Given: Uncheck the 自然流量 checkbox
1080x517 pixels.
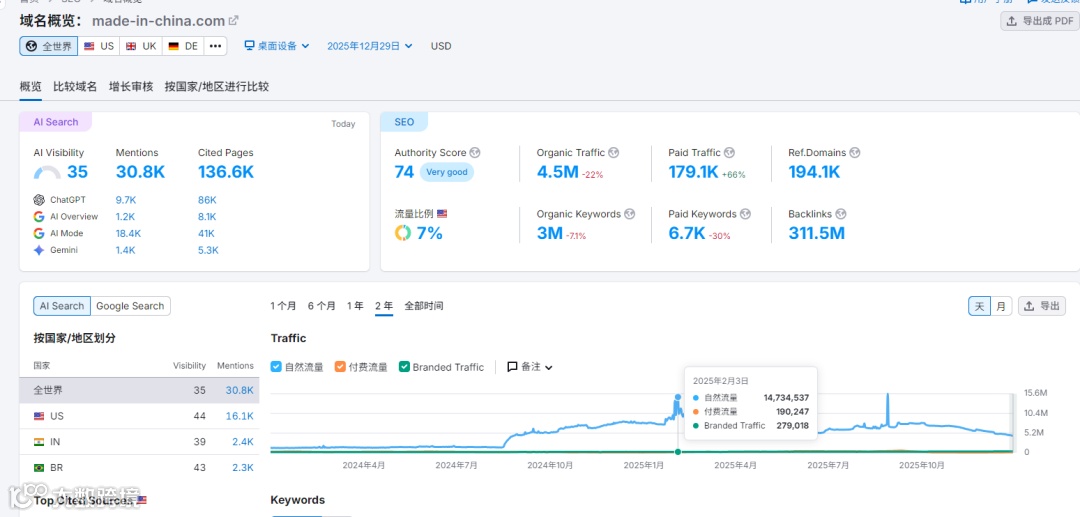Looking at the screenshot, I should pos(276,367).
